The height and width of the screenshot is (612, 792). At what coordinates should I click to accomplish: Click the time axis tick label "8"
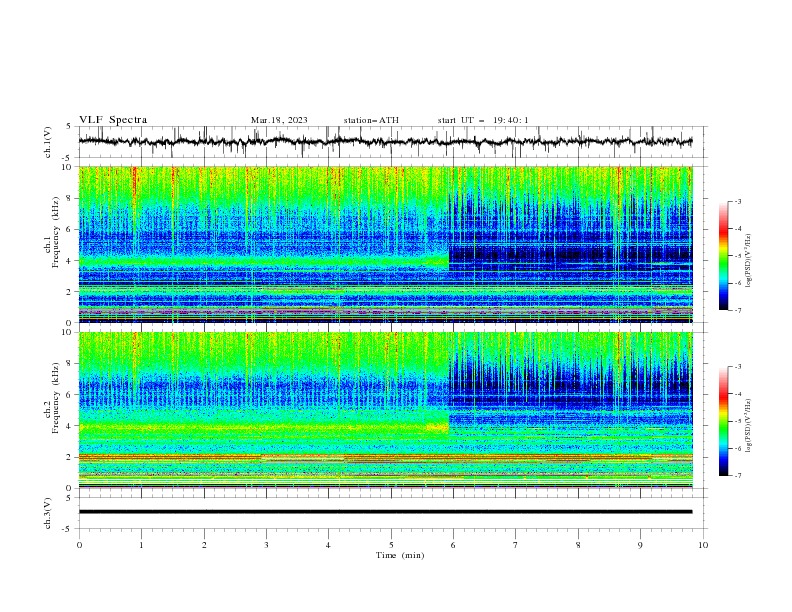(x=578, y=545)
